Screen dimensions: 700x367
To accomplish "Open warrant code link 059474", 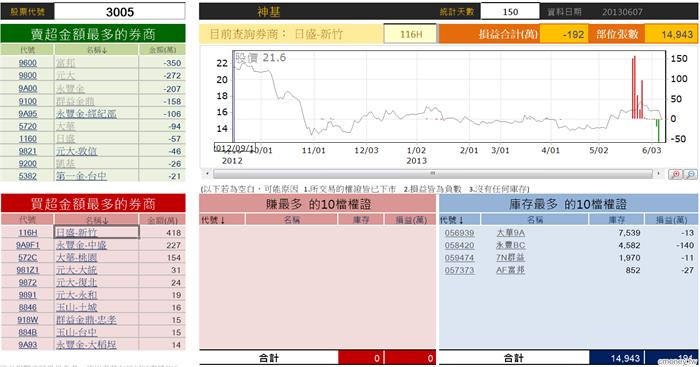I will coord(459,258).
